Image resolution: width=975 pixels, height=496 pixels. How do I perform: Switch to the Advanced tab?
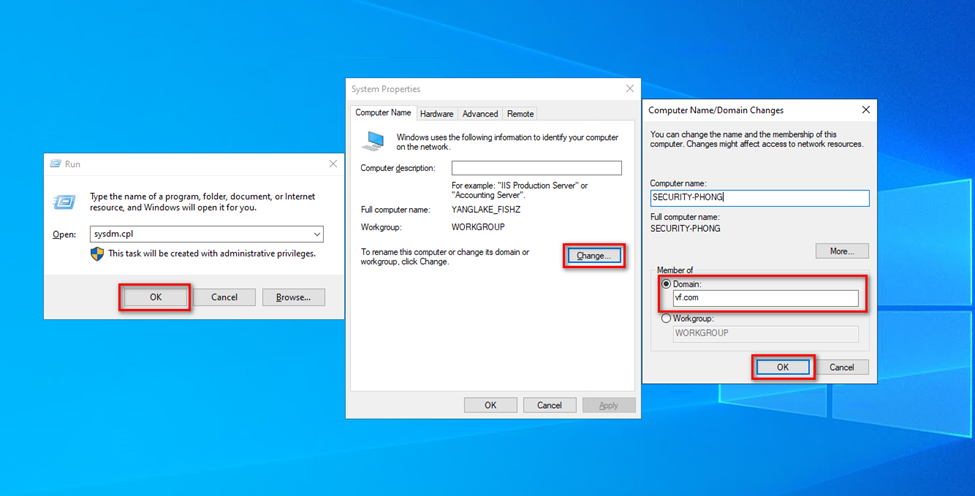click(x=480, y=114)
